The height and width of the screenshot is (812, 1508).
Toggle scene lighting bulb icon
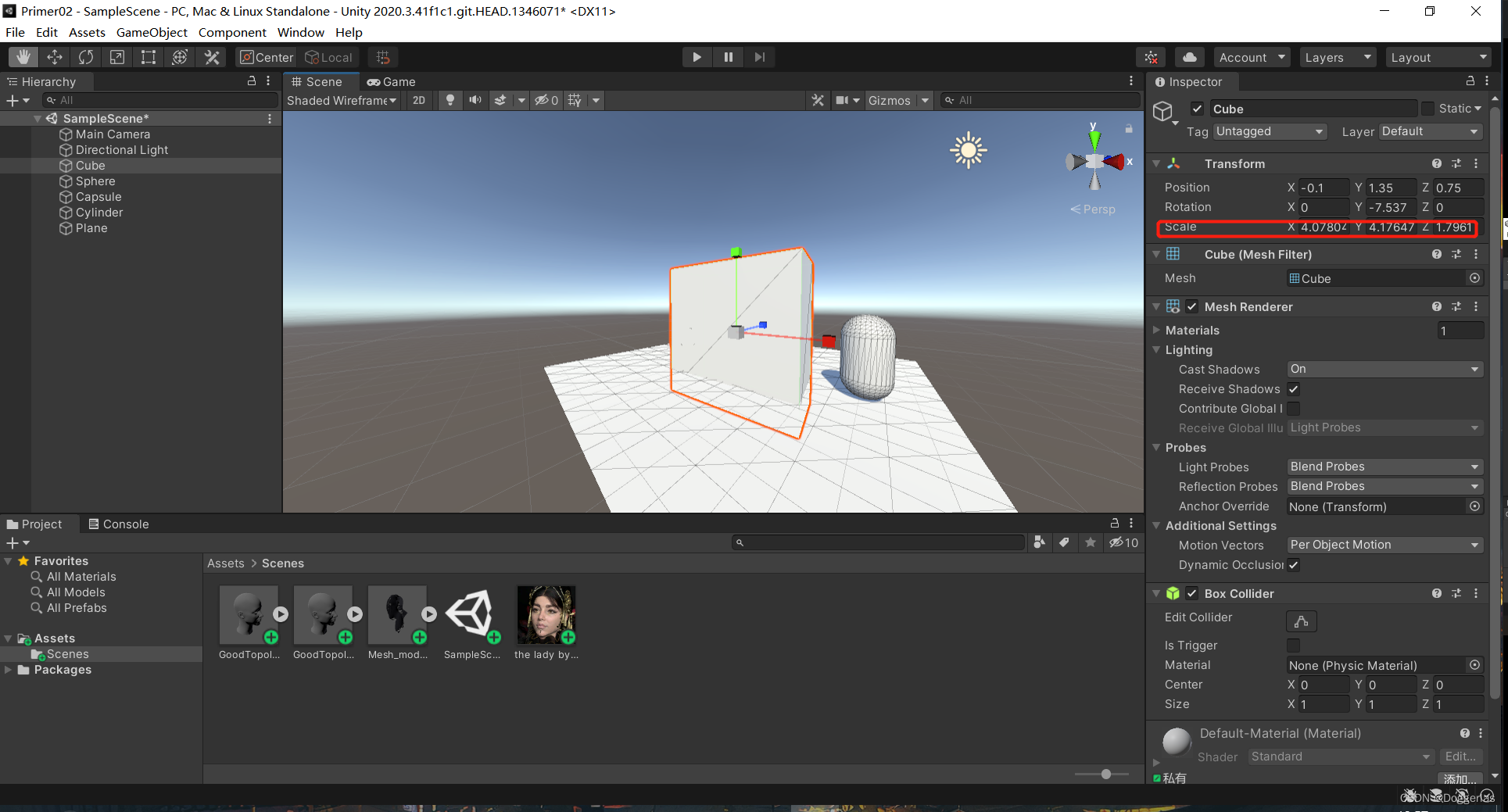click(x=450, y=100)
